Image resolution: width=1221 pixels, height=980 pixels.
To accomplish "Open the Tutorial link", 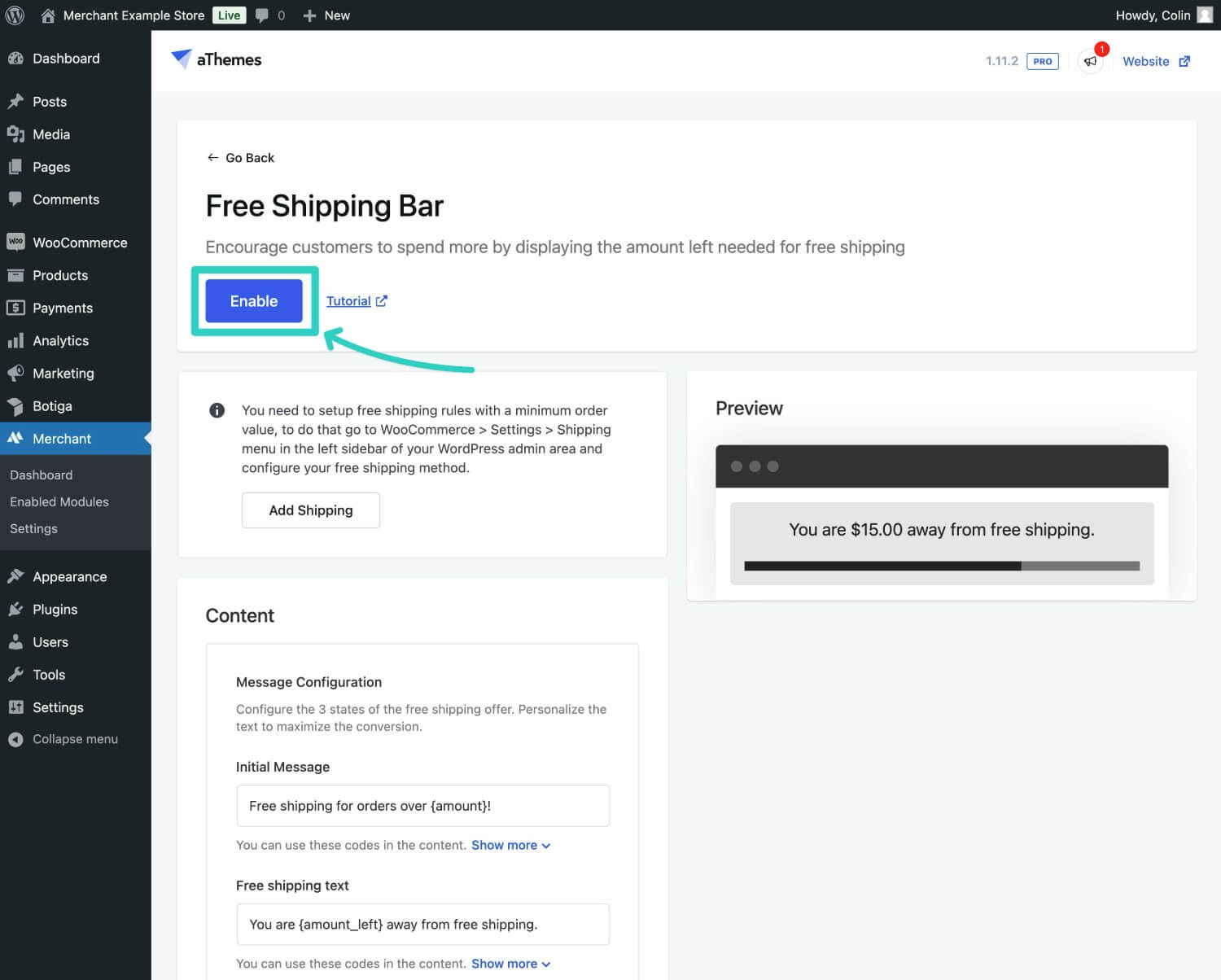I will [357, 301].
